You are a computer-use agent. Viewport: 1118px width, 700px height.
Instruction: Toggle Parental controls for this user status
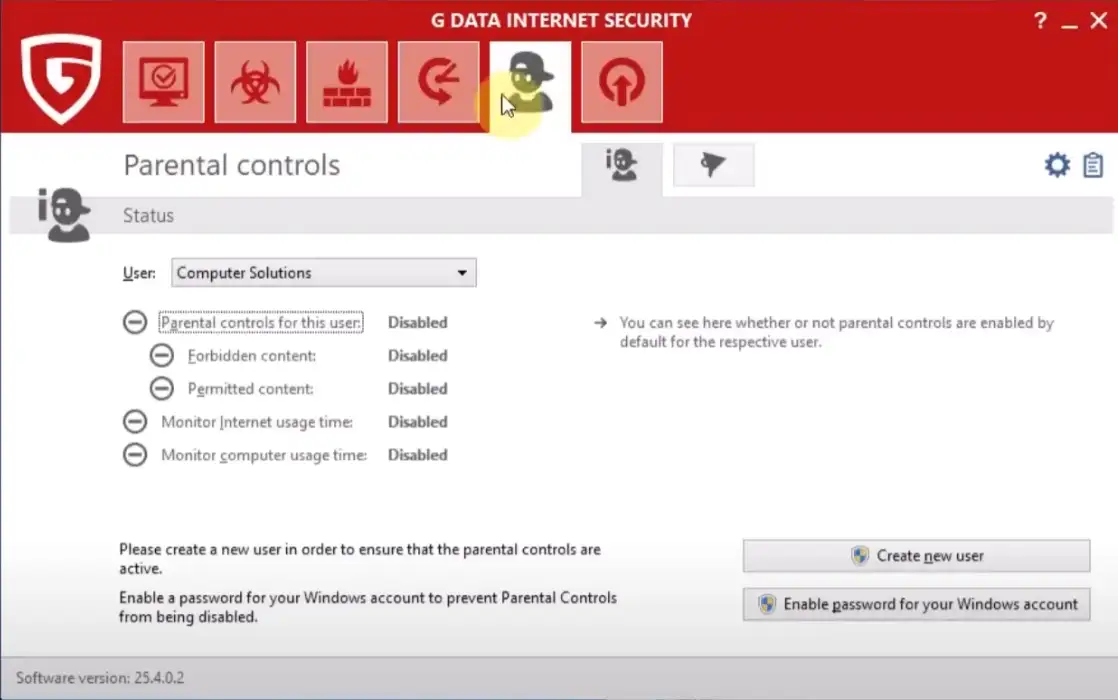point(134,323)
